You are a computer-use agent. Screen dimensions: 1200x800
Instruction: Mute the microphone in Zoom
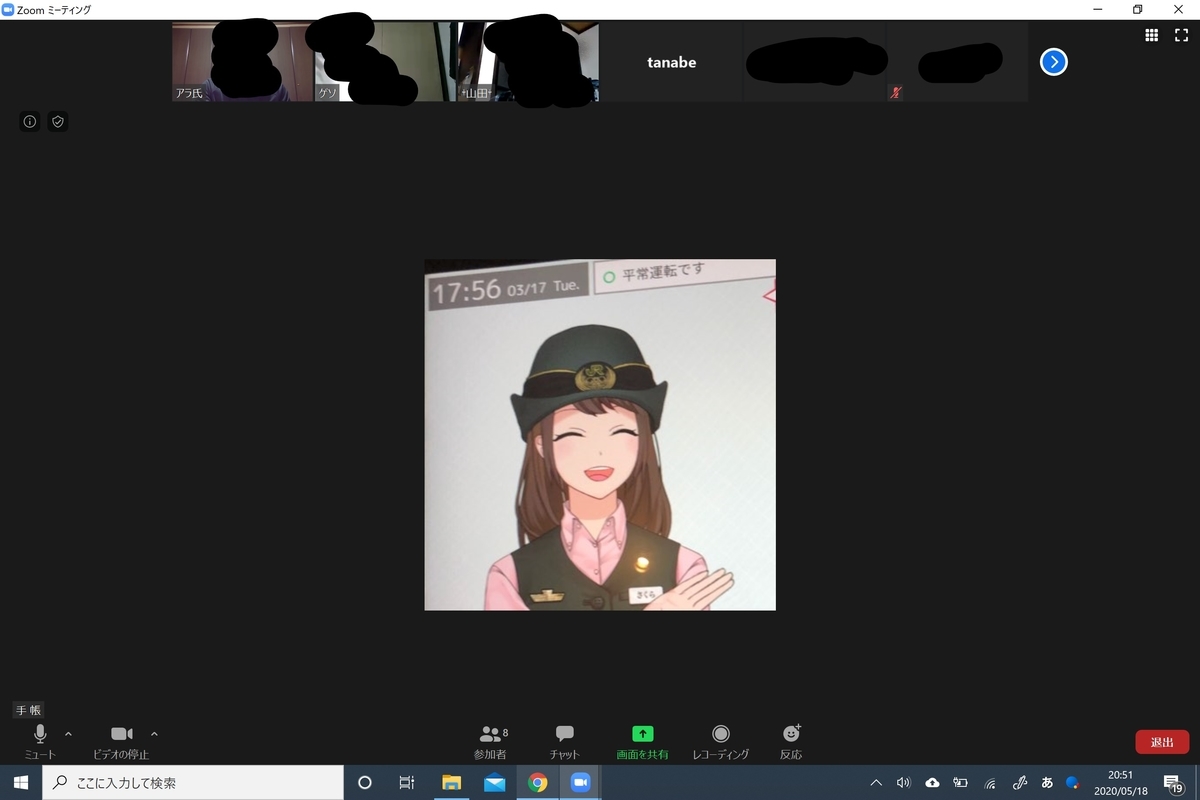tap(40, 741)
